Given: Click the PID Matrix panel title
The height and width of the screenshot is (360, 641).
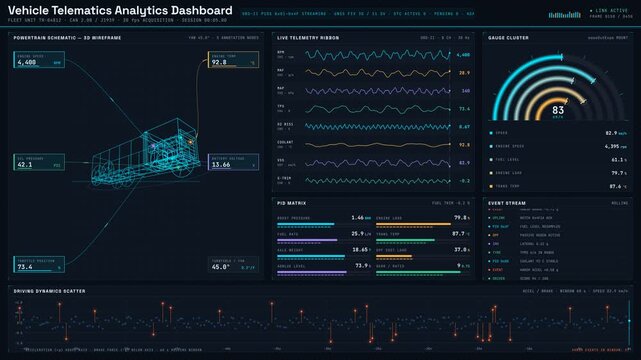Looking at the screenshot, I should [291, 203].
